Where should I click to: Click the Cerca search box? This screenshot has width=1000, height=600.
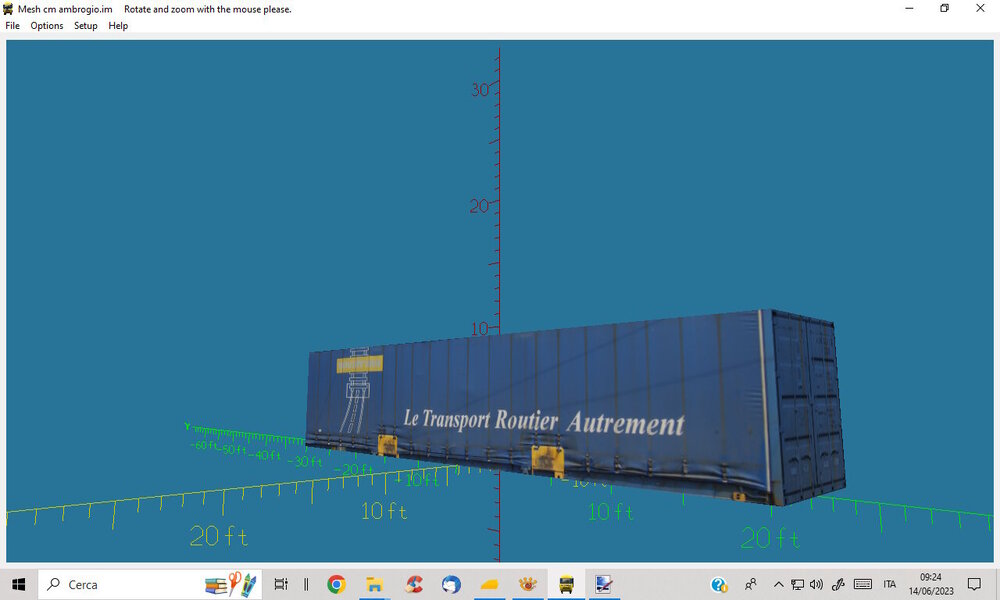click(150, 584)
